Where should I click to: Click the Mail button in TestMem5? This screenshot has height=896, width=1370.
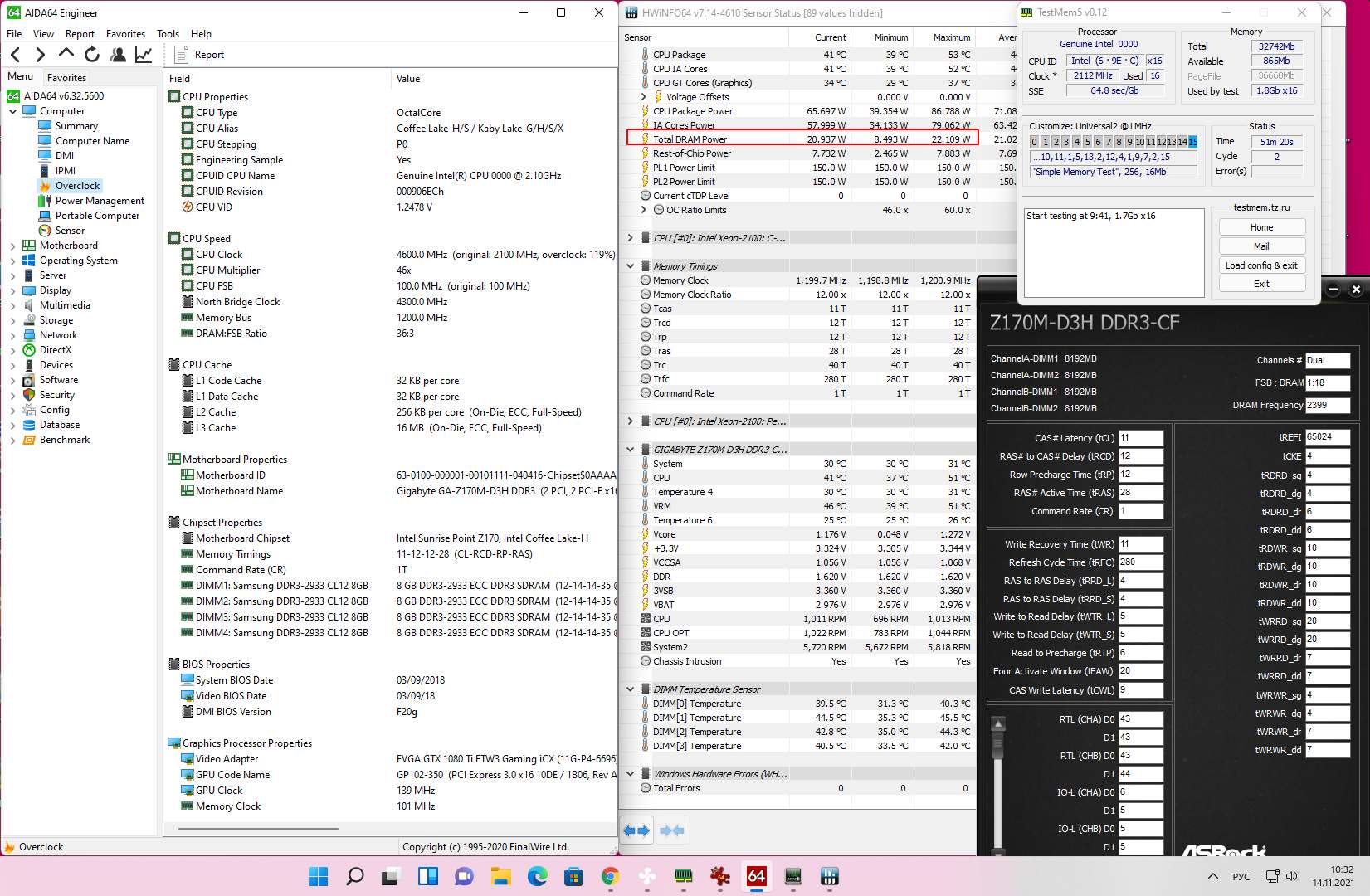point(1261,246)
